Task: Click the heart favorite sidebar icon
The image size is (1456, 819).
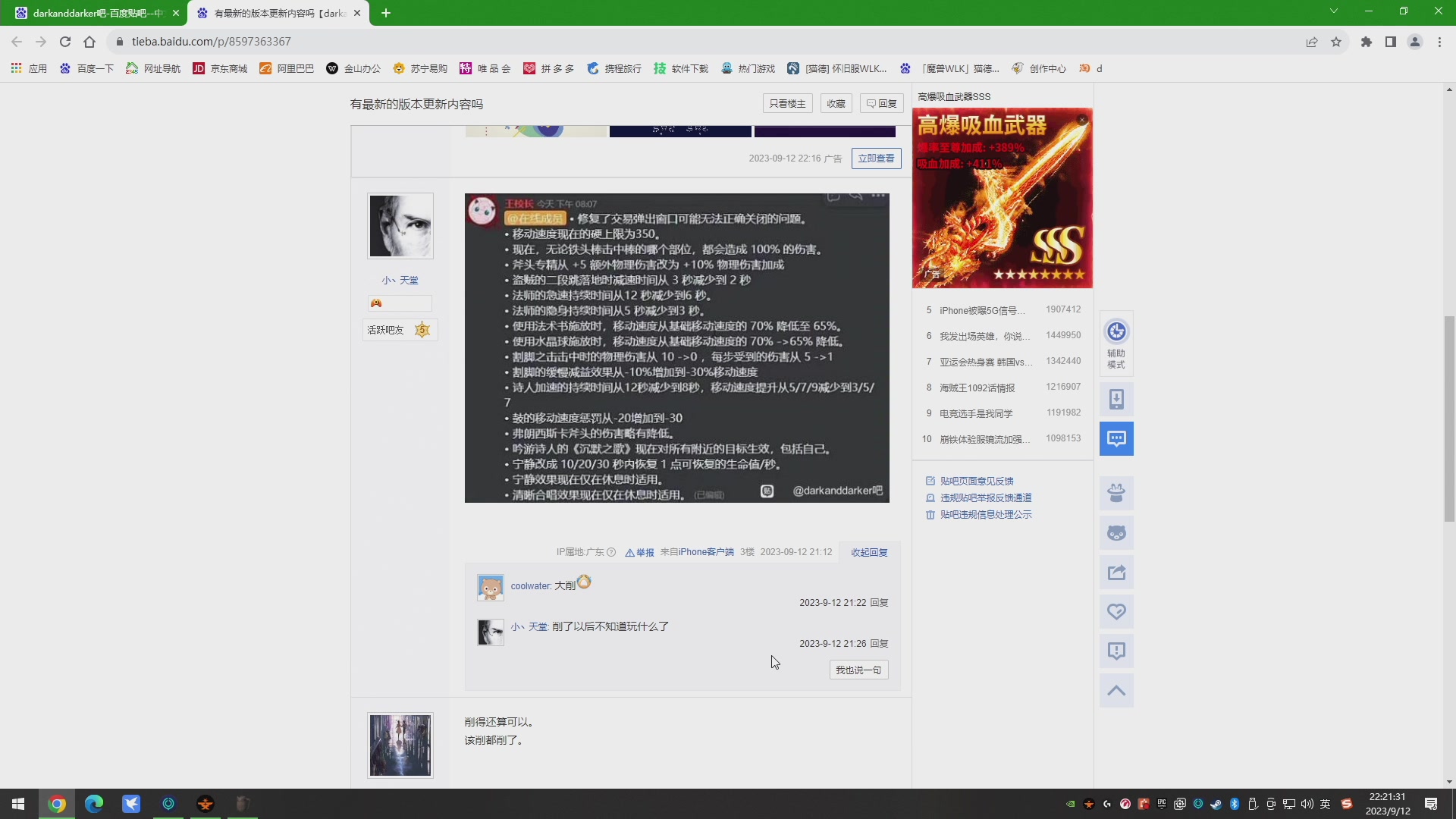Action: pos(1116,612)
